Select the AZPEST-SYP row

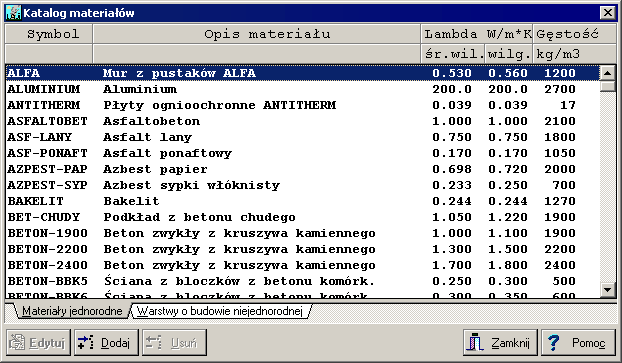pos(303,185)
